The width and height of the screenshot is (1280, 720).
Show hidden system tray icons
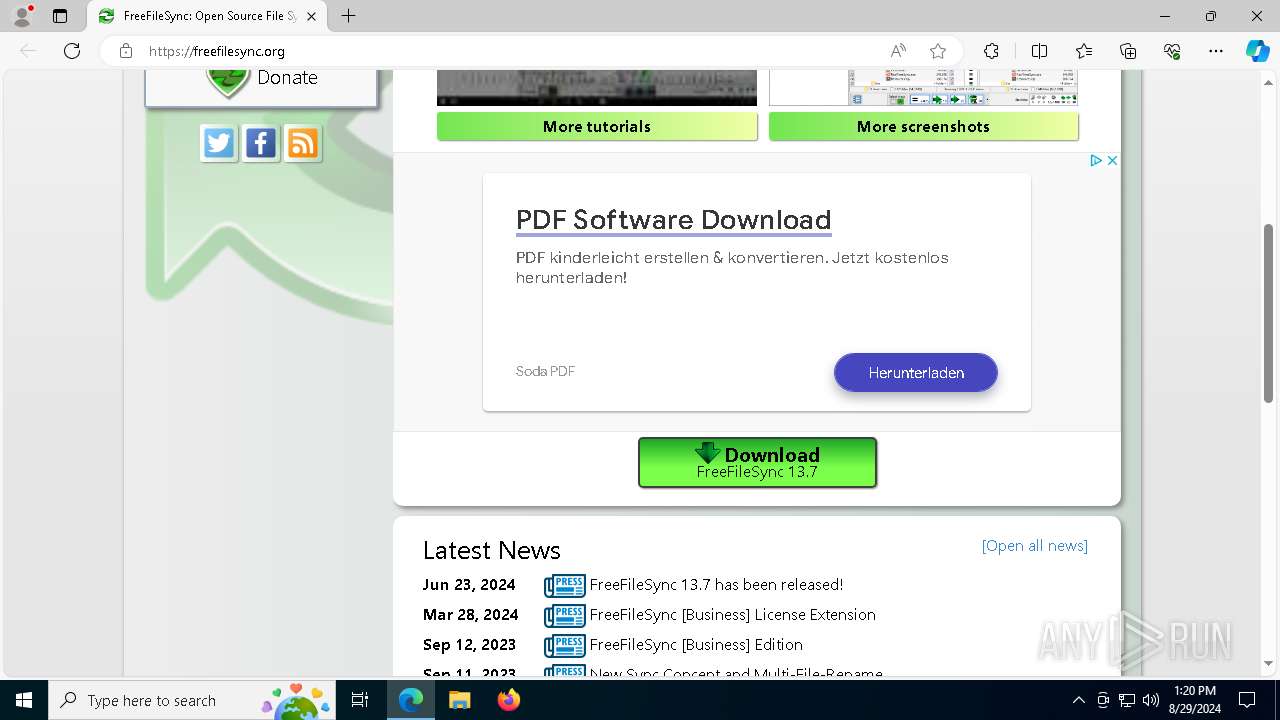pos(1078,700)
